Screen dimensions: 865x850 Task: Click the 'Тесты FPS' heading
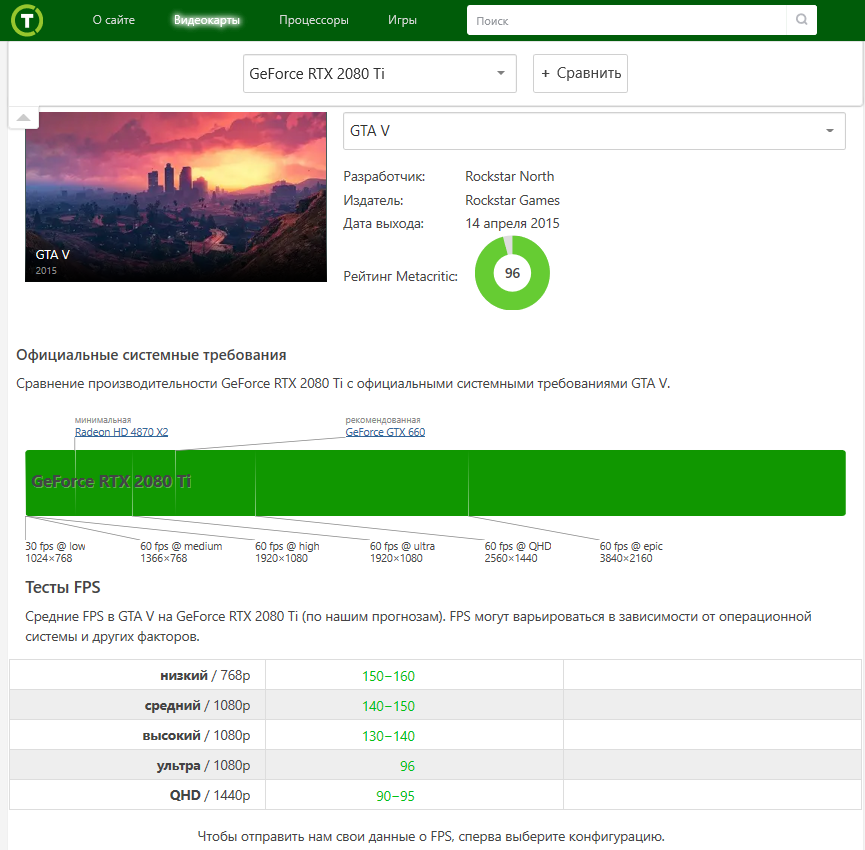[63, 587]
